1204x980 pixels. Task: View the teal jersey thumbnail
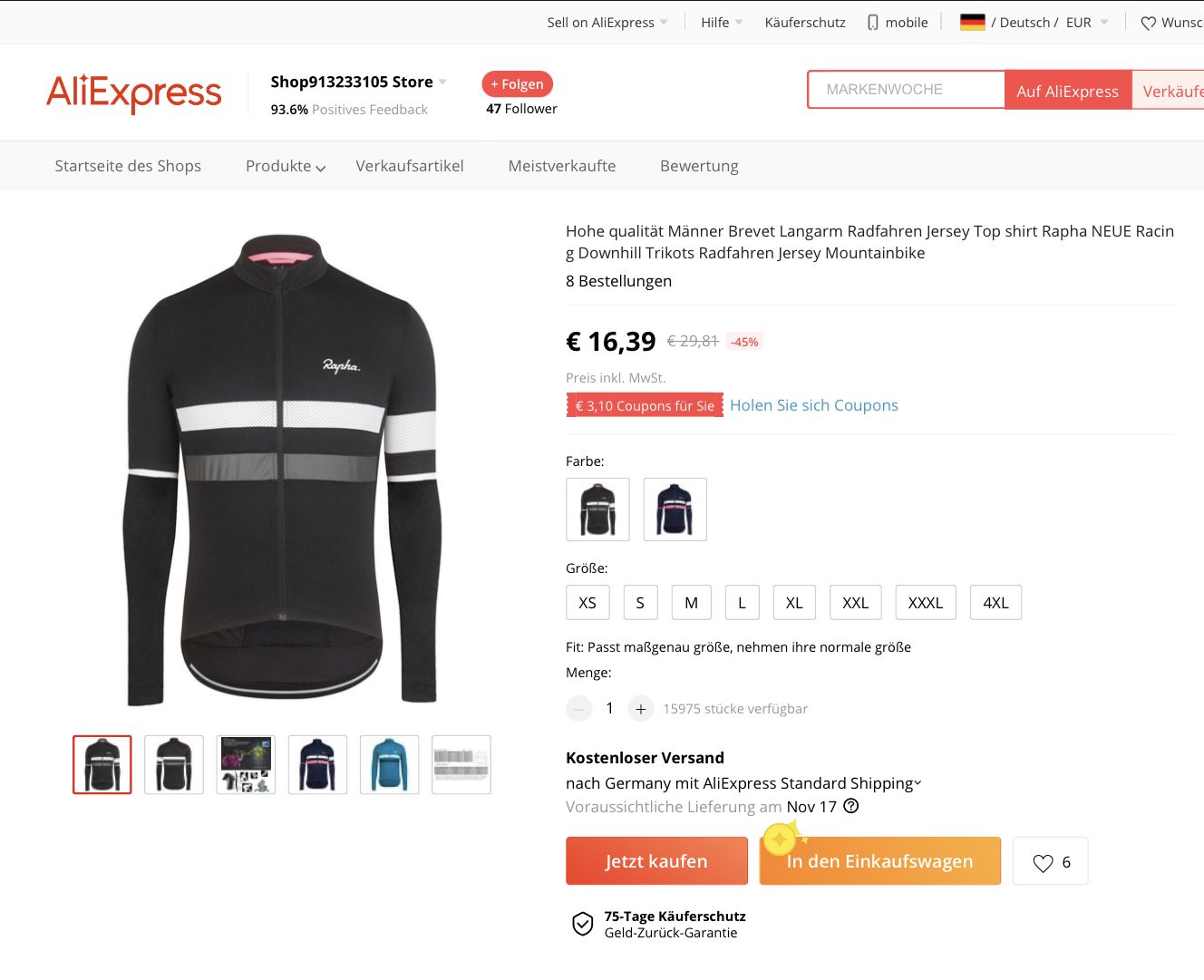click(389, 765)
